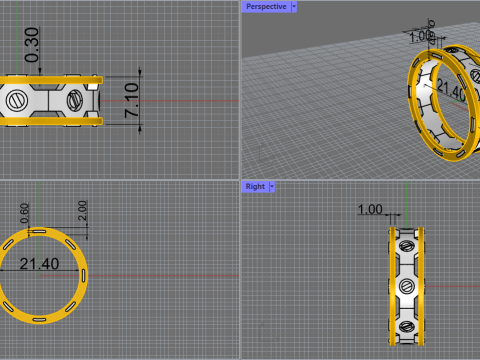Select the 21.40 dimension in Perspective viewport
480x360 pixels.
[451, 89]
